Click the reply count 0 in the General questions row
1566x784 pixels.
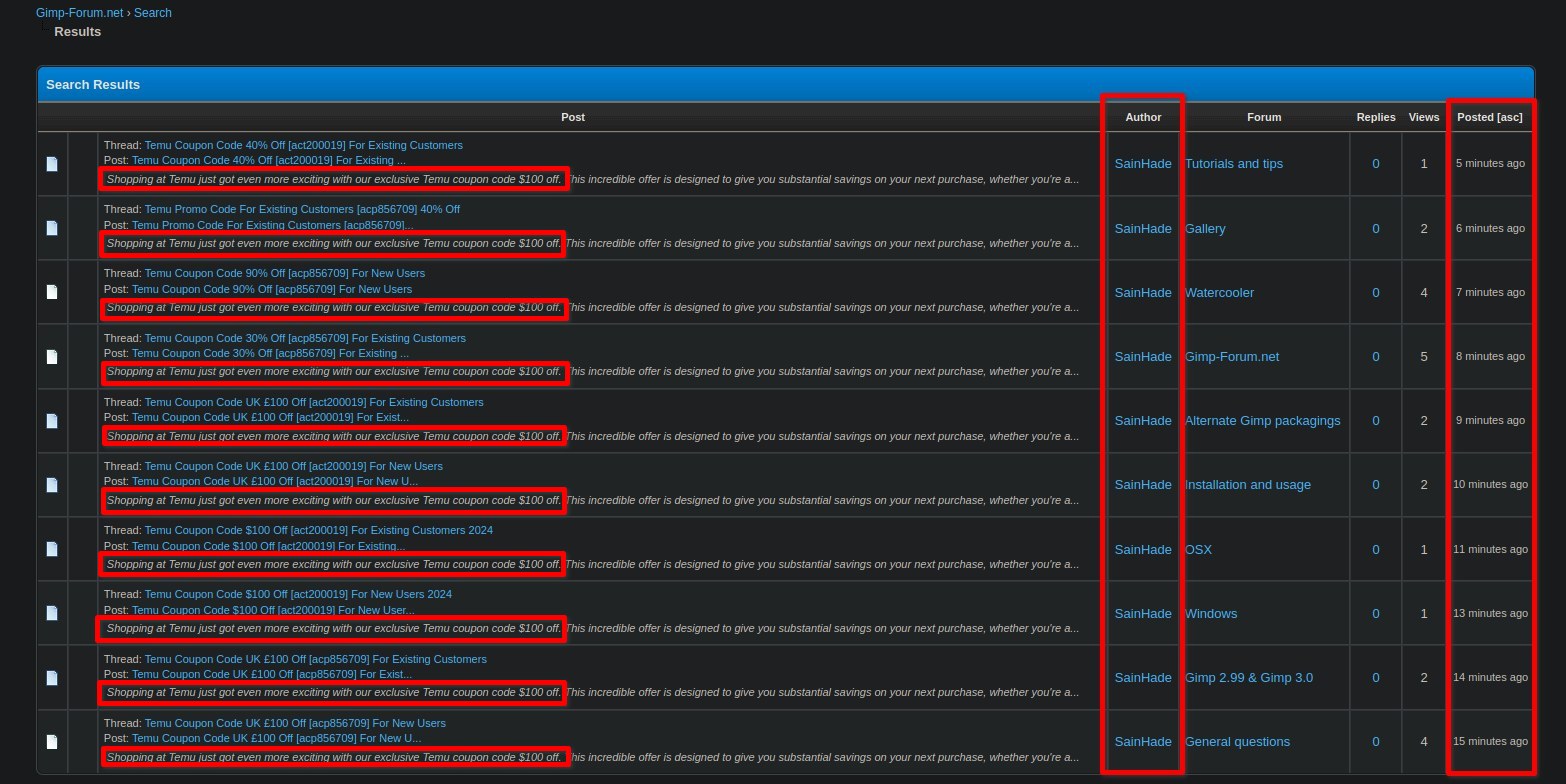coord(1376,742)
